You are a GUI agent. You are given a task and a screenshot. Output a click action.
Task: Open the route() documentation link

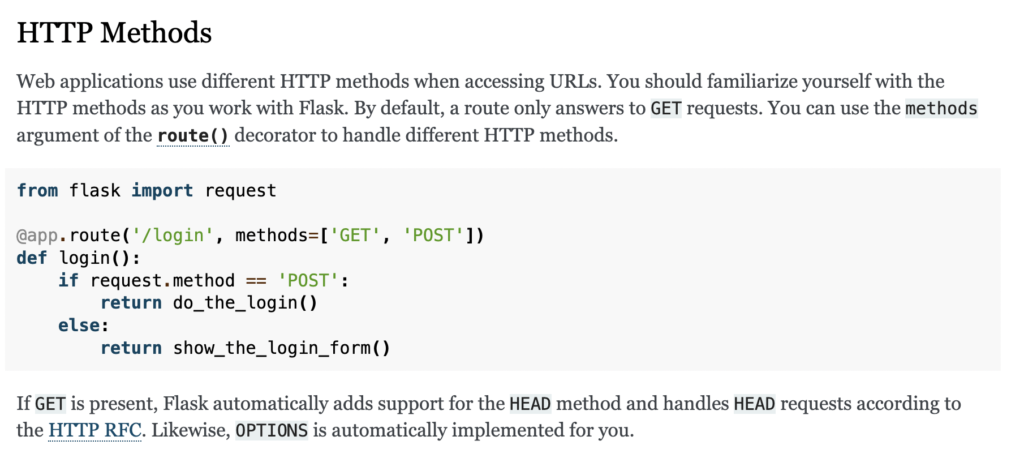[193, 137]
